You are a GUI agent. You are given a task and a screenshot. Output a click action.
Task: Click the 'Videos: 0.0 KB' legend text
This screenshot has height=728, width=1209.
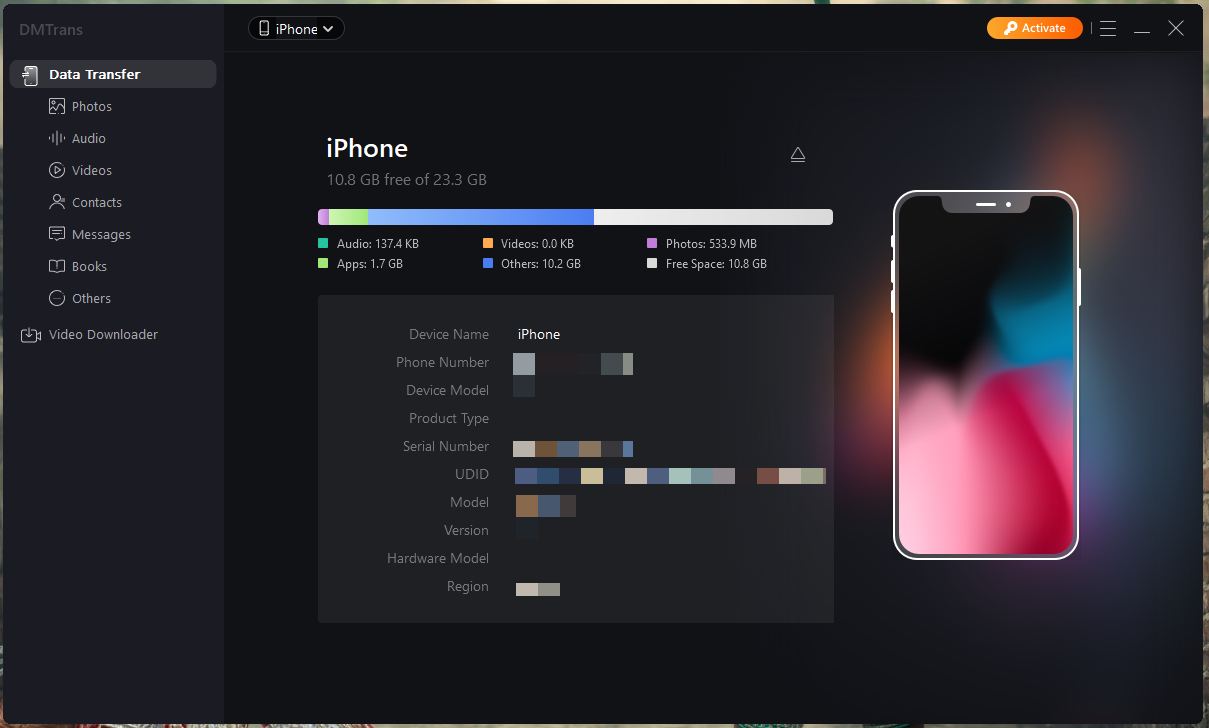(x=538, y=243)
